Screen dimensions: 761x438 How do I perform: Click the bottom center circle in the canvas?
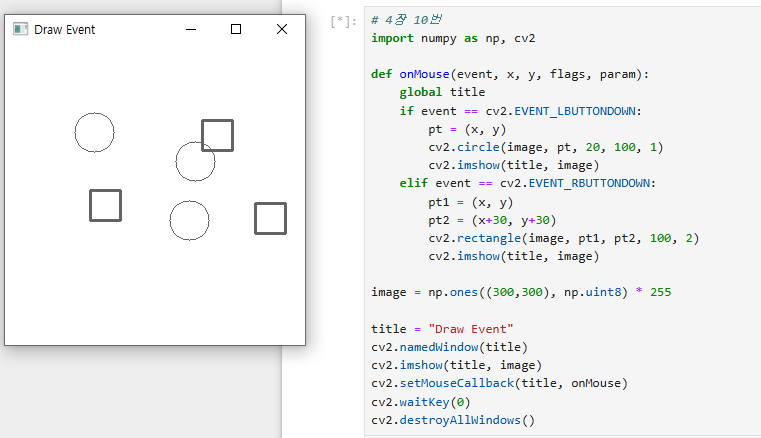point(189,220)
